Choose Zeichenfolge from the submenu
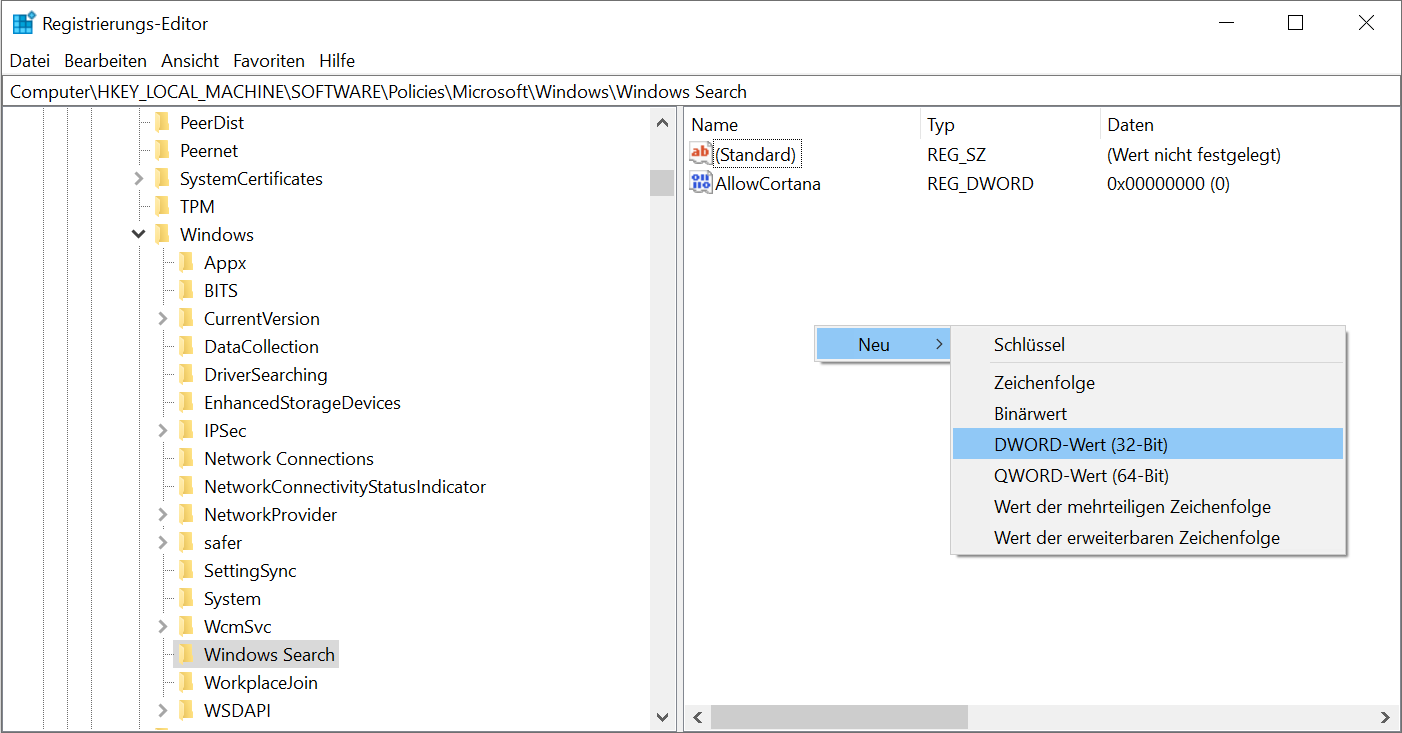Image resolution: width=1402 pixels, height=733 pixels. 1148,383
